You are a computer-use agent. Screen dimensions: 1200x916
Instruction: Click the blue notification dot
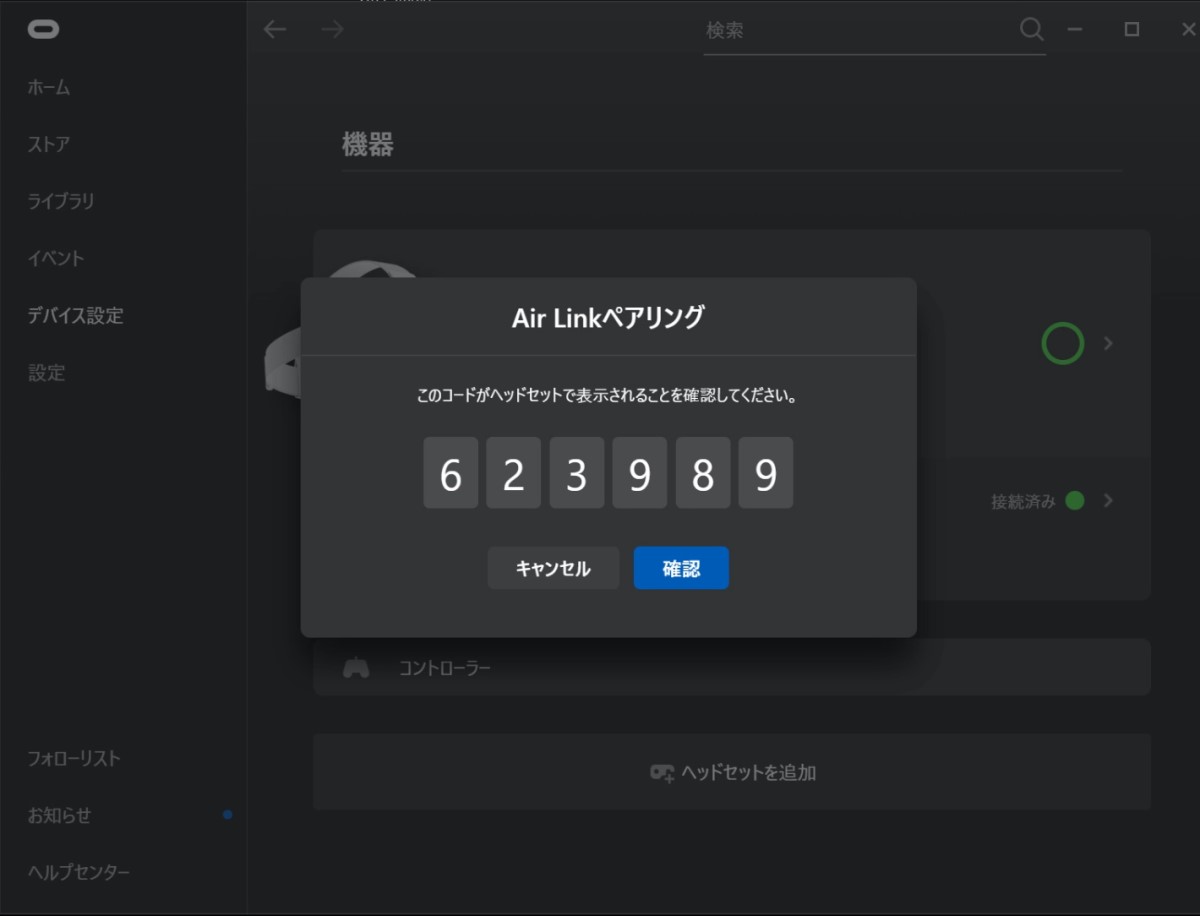(228, 815)
